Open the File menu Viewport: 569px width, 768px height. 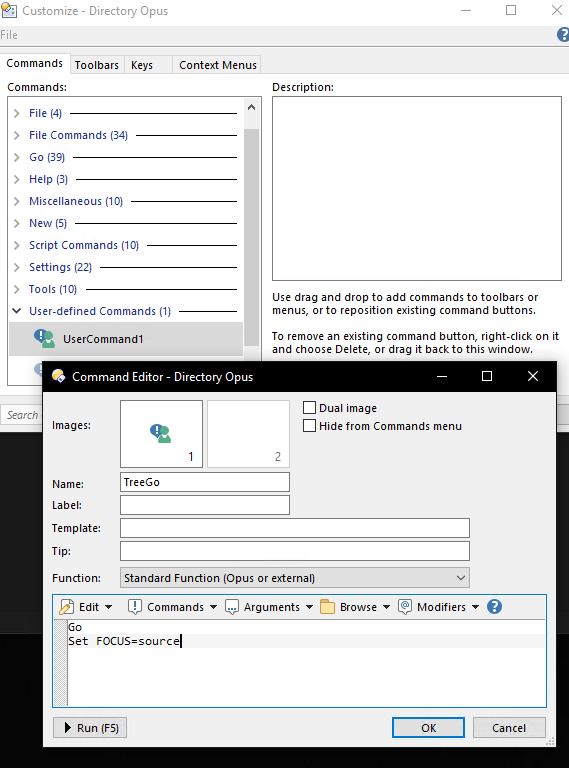coord(9,35)
